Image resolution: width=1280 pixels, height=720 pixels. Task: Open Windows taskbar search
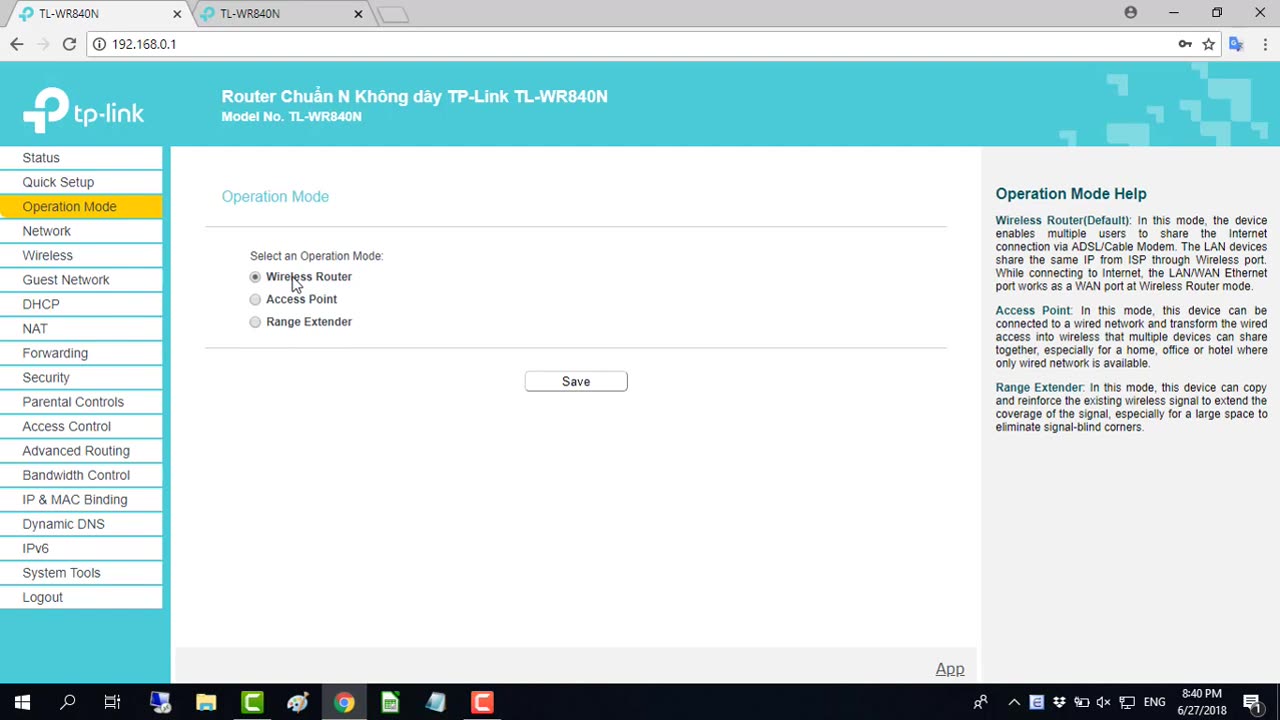(x=68, y=702)
